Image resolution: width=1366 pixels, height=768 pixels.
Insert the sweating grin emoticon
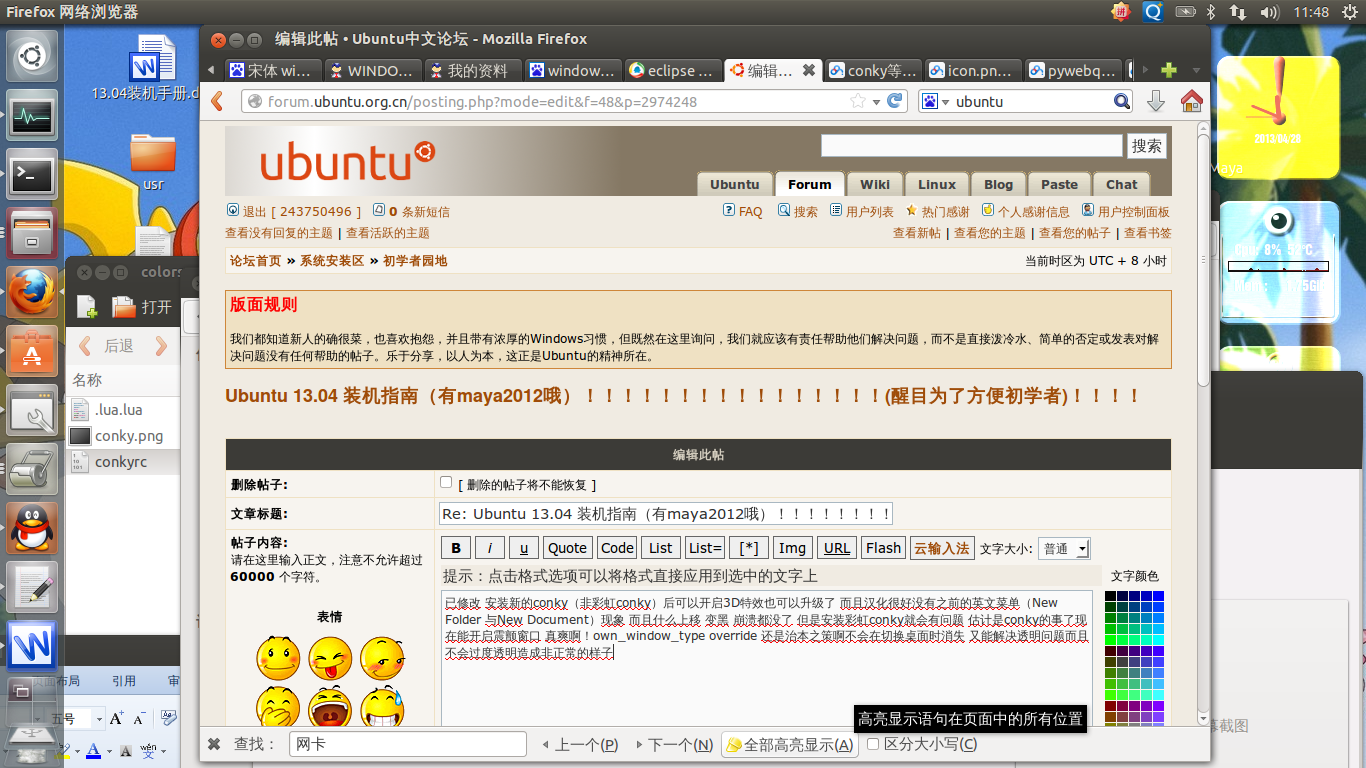pyautogui.click(x=382, y=708)
